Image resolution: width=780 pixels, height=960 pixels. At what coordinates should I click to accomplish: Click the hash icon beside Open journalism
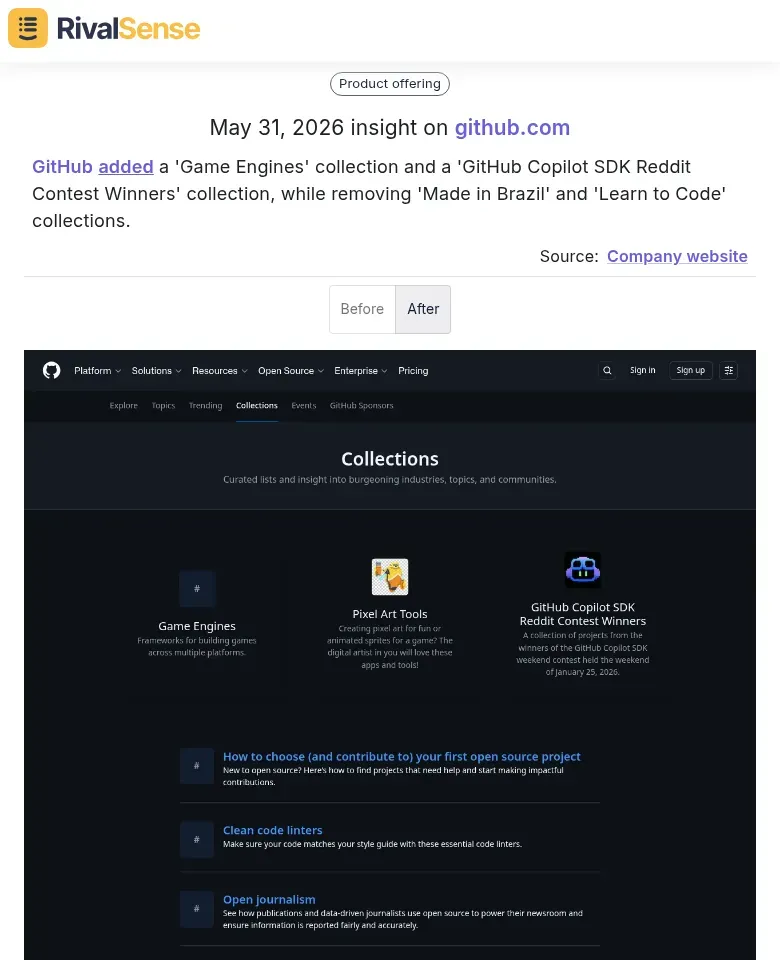[197, 909]
